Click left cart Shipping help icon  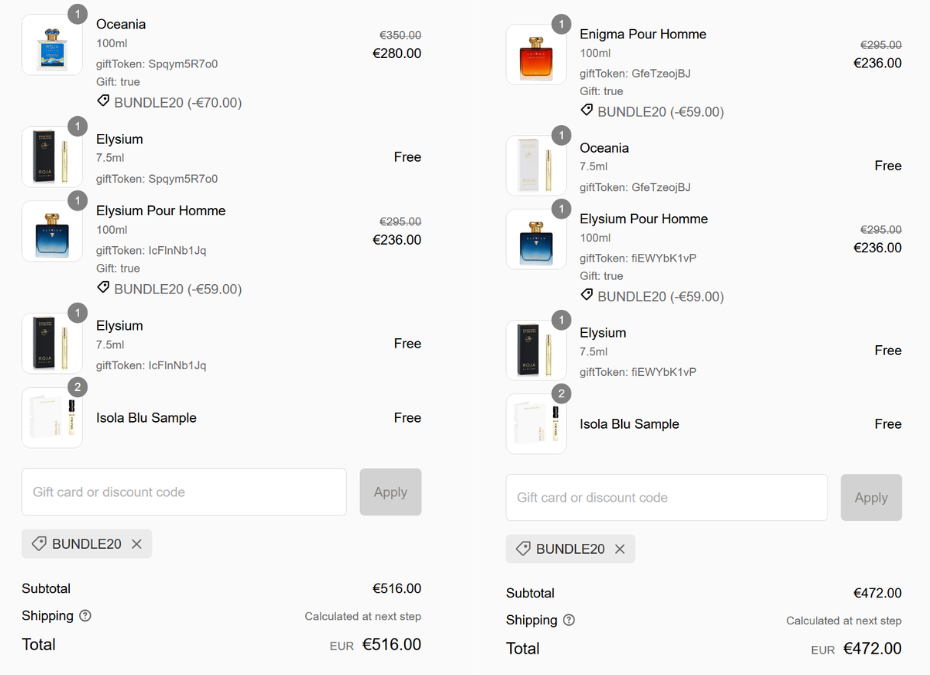(85, 616)
